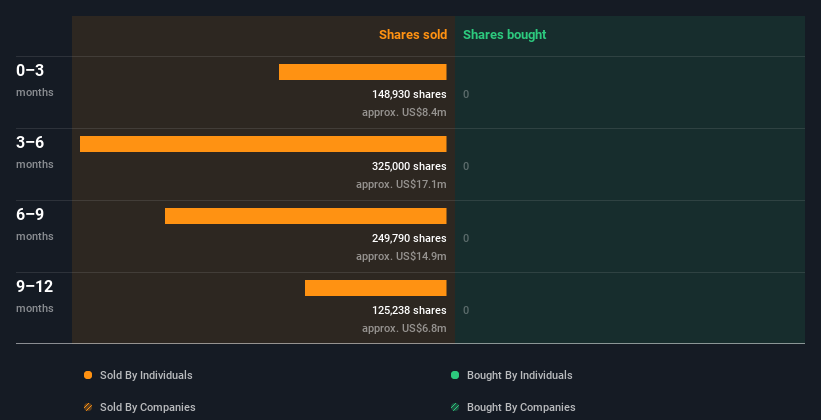Viewport: 821px width, 420px height.
Task: Click the orange Sold By Individuals legend dot
Action: [88, 375]
